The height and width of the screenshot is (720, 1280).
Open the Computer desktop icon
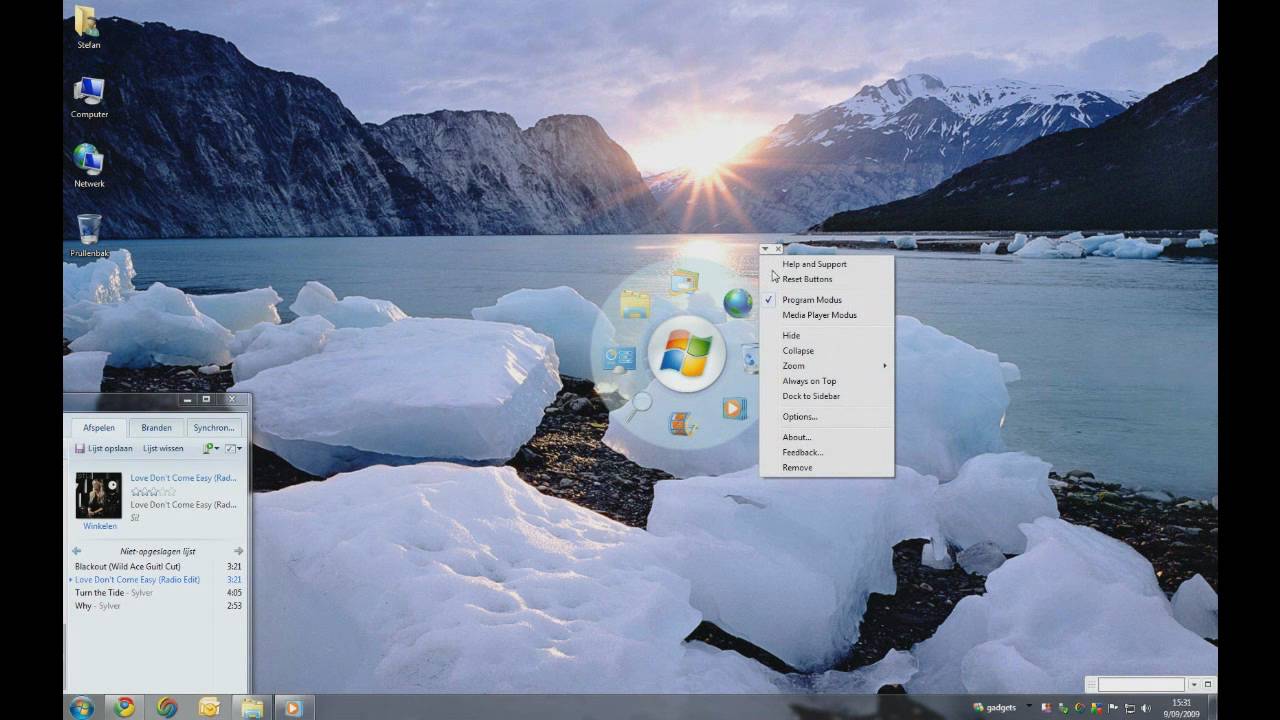coord(89,97)
